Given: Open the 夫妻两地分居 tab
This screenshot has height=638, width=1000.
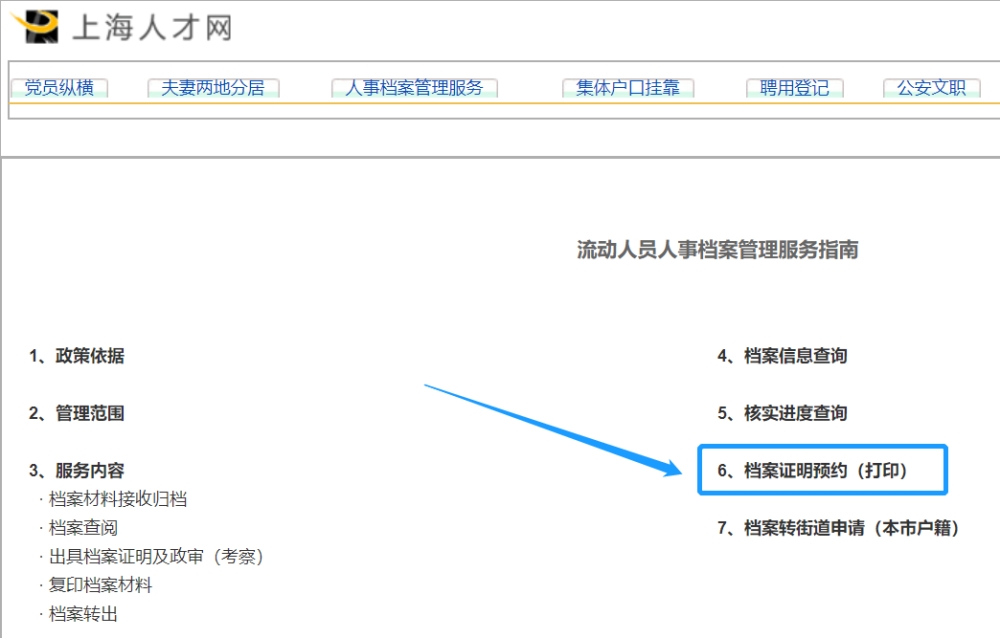Looking at the screenshot, I should (x=213, y=88).
